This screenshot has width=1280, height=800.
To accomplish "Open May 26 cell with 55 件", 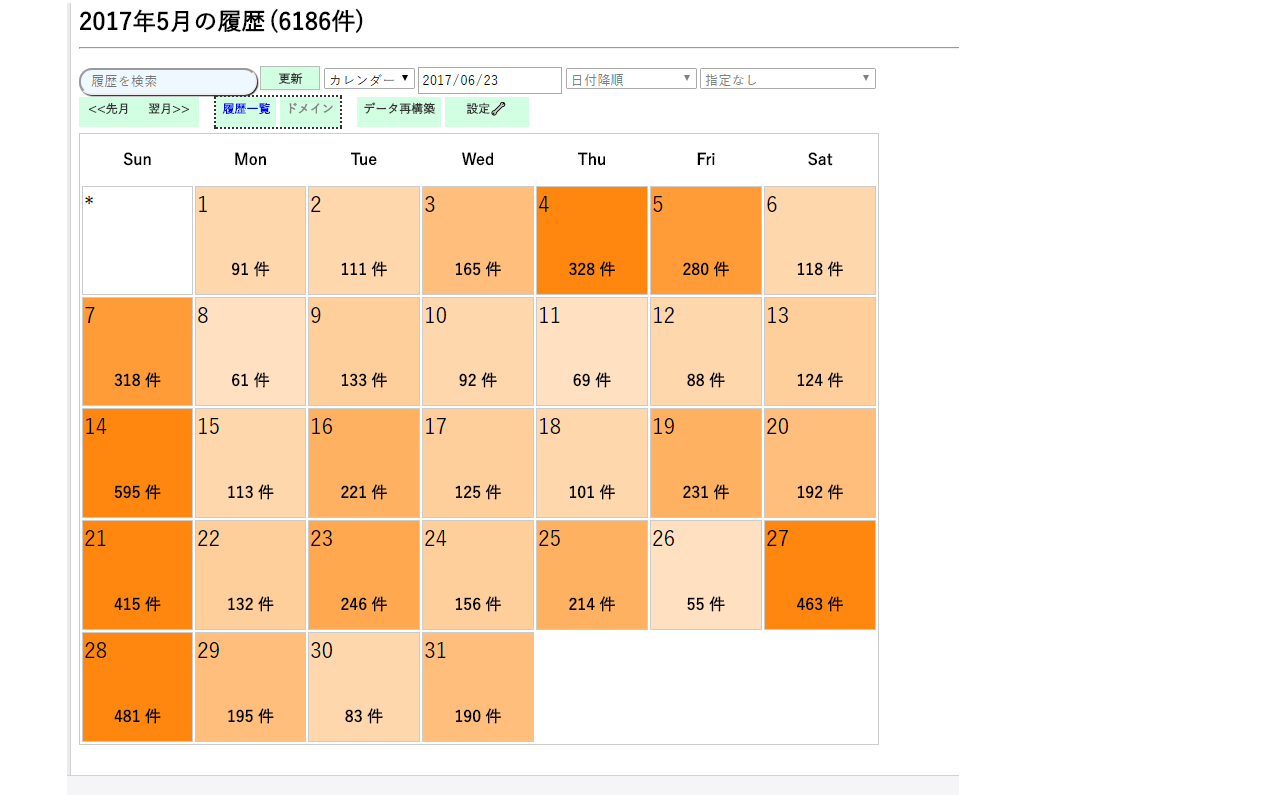I will pyautogui.click(x=706, y=575).
